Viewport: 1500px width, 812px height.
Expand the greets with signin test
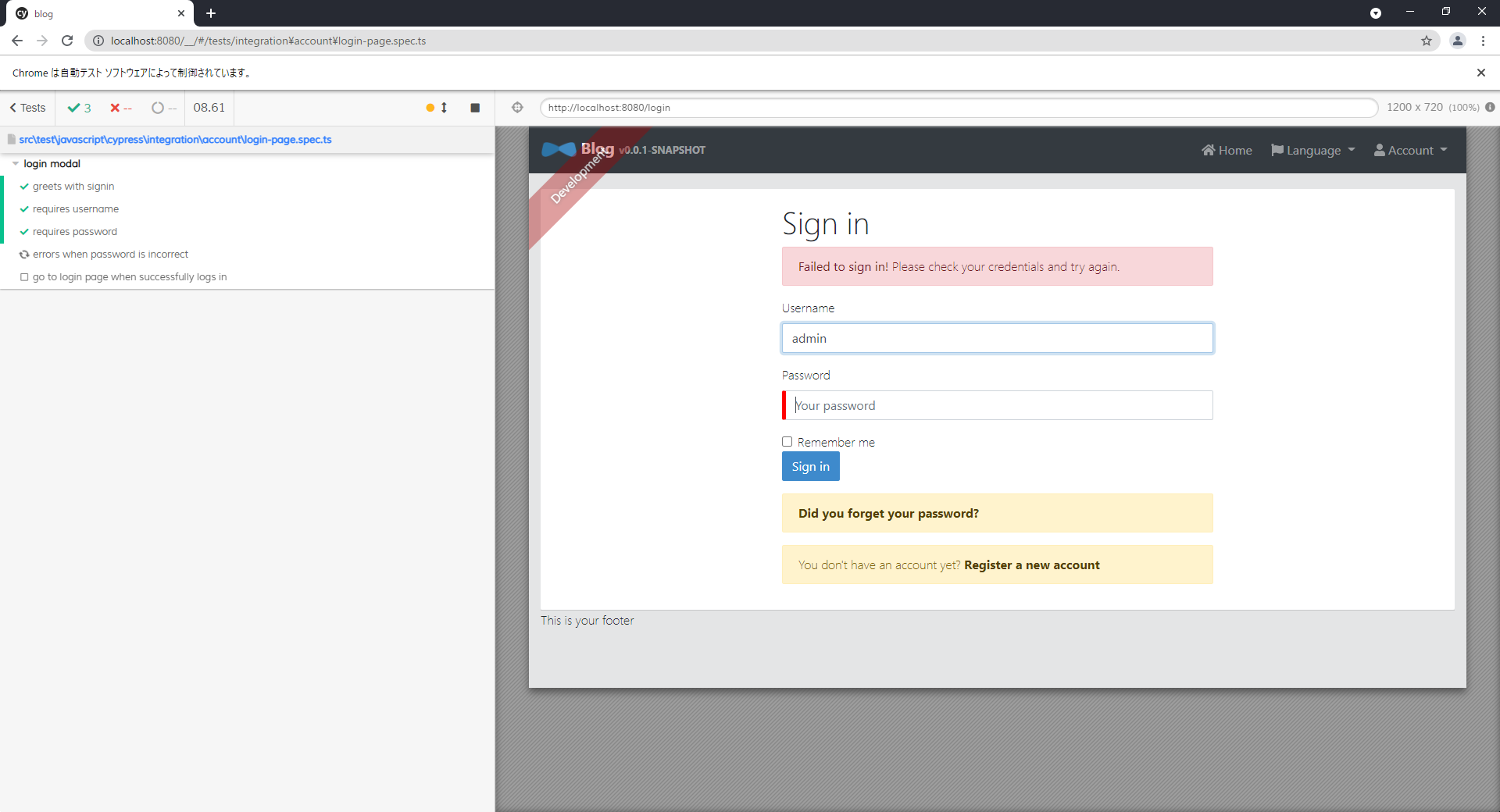[73, 187]
